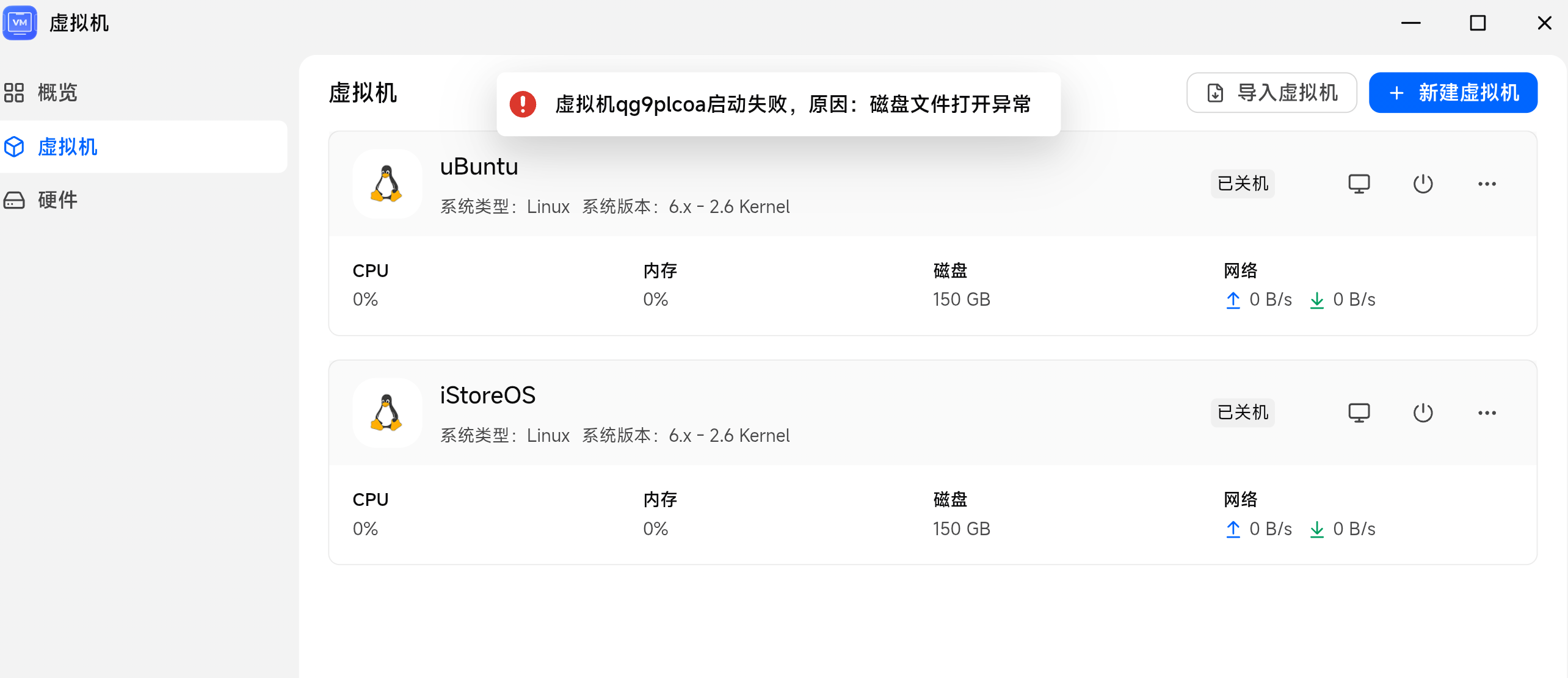
Task: Open more options for iStoreOS
Action: coord(1487,413)
